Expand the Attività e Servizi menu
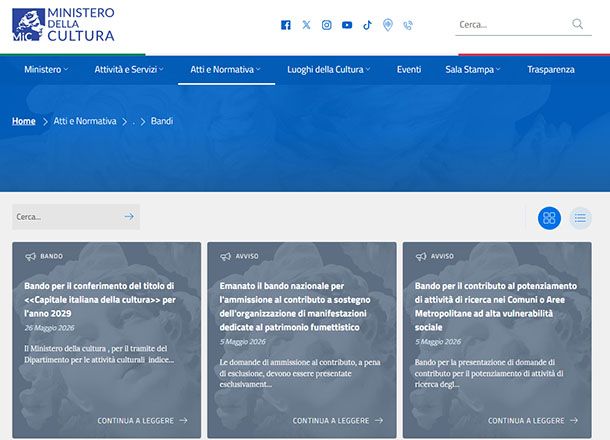The width and height of the screenshot is (610, 440). click(129, 69)
